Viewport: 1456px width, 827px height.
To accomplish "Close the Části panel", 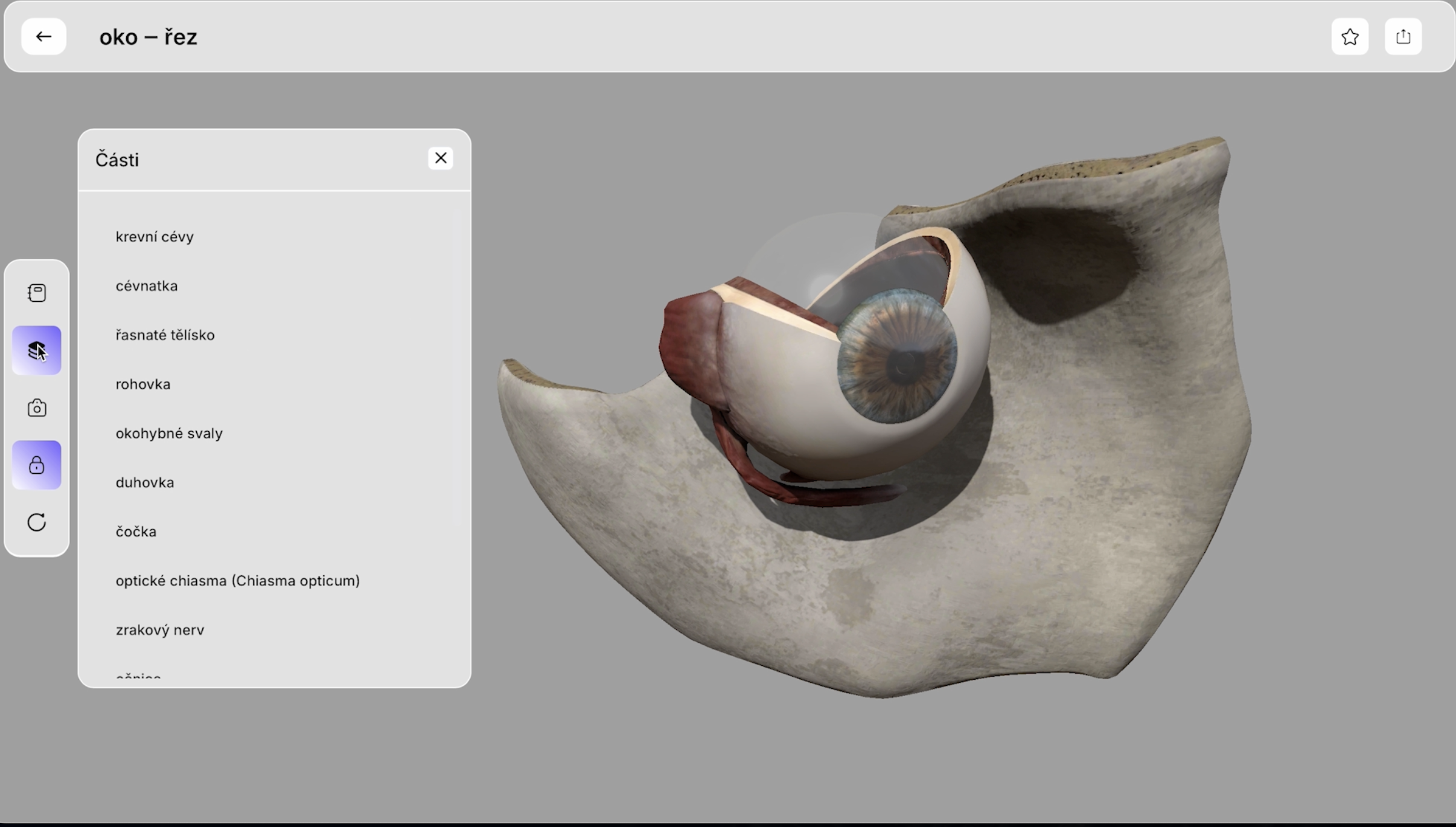I will pos(440,158).
